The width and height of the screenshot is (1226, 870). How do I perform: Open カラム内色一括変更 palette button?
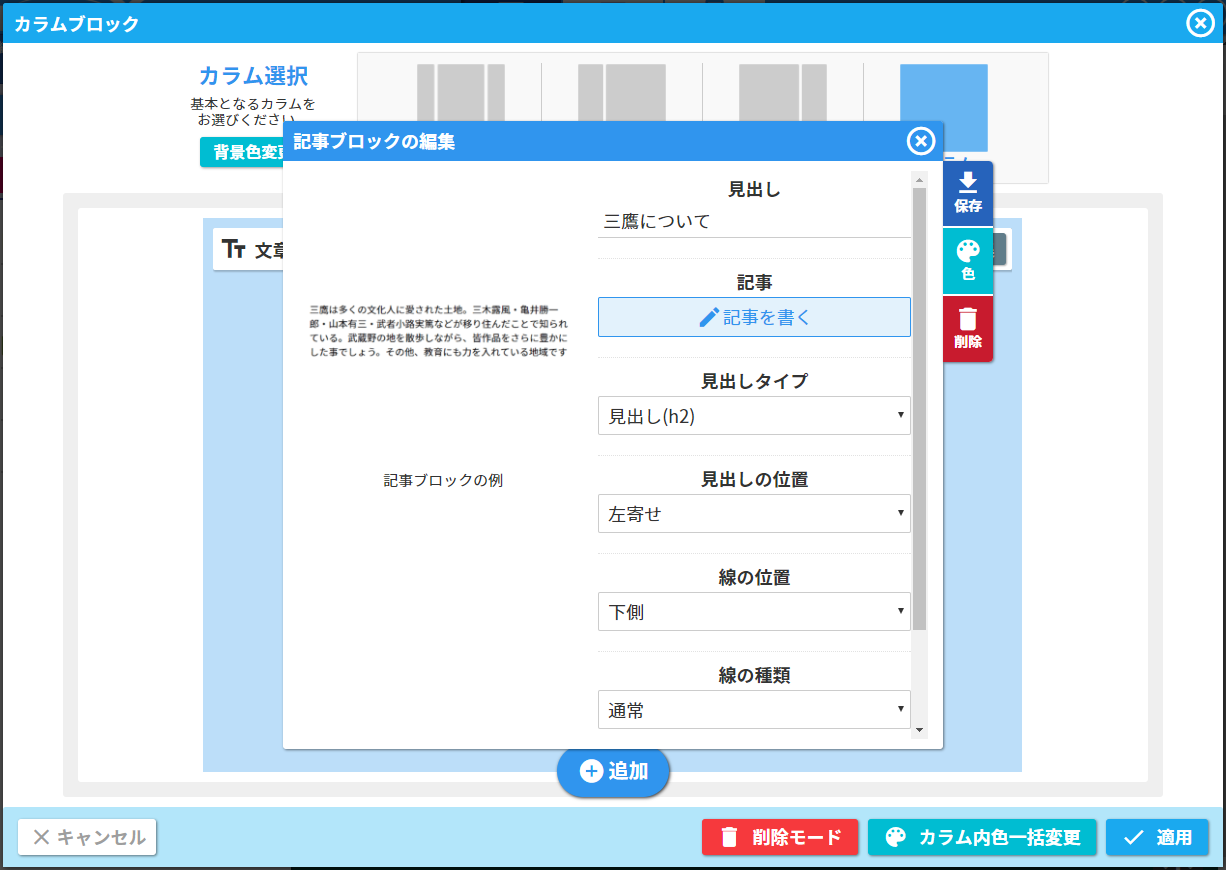(982, 837)
